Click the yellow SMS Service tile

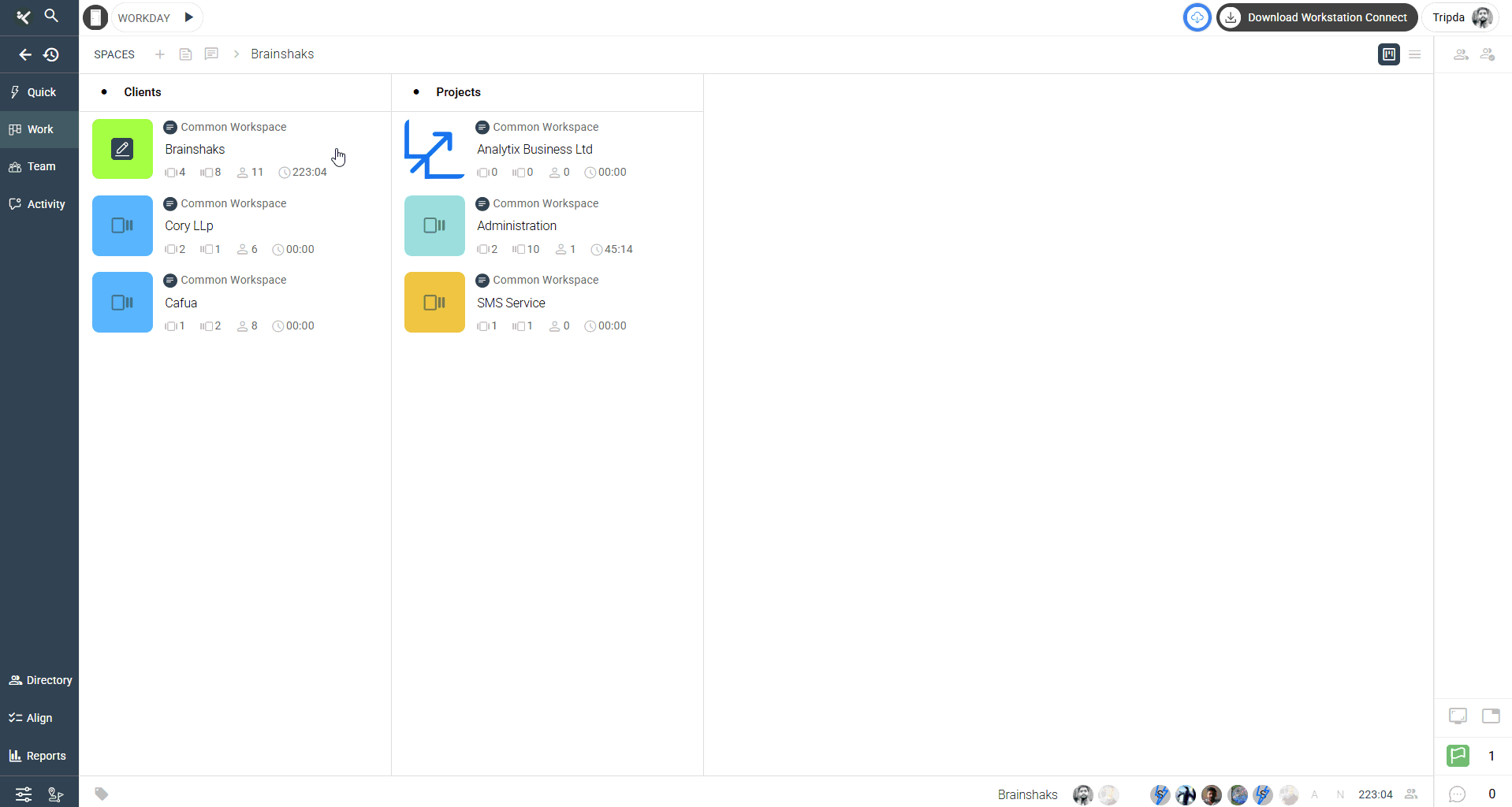coord(434,303)
